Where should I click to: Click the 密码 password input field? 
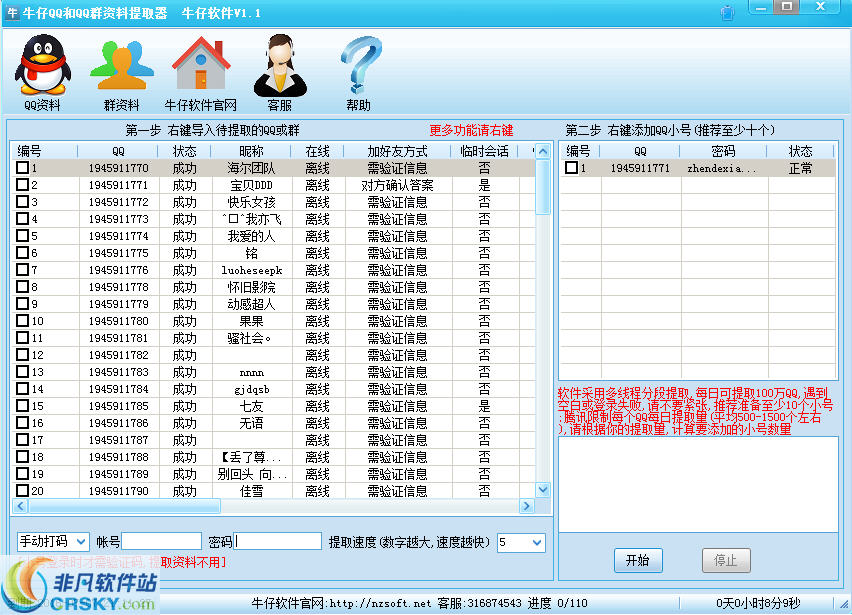pyautogui.click(x=278, y=541)
